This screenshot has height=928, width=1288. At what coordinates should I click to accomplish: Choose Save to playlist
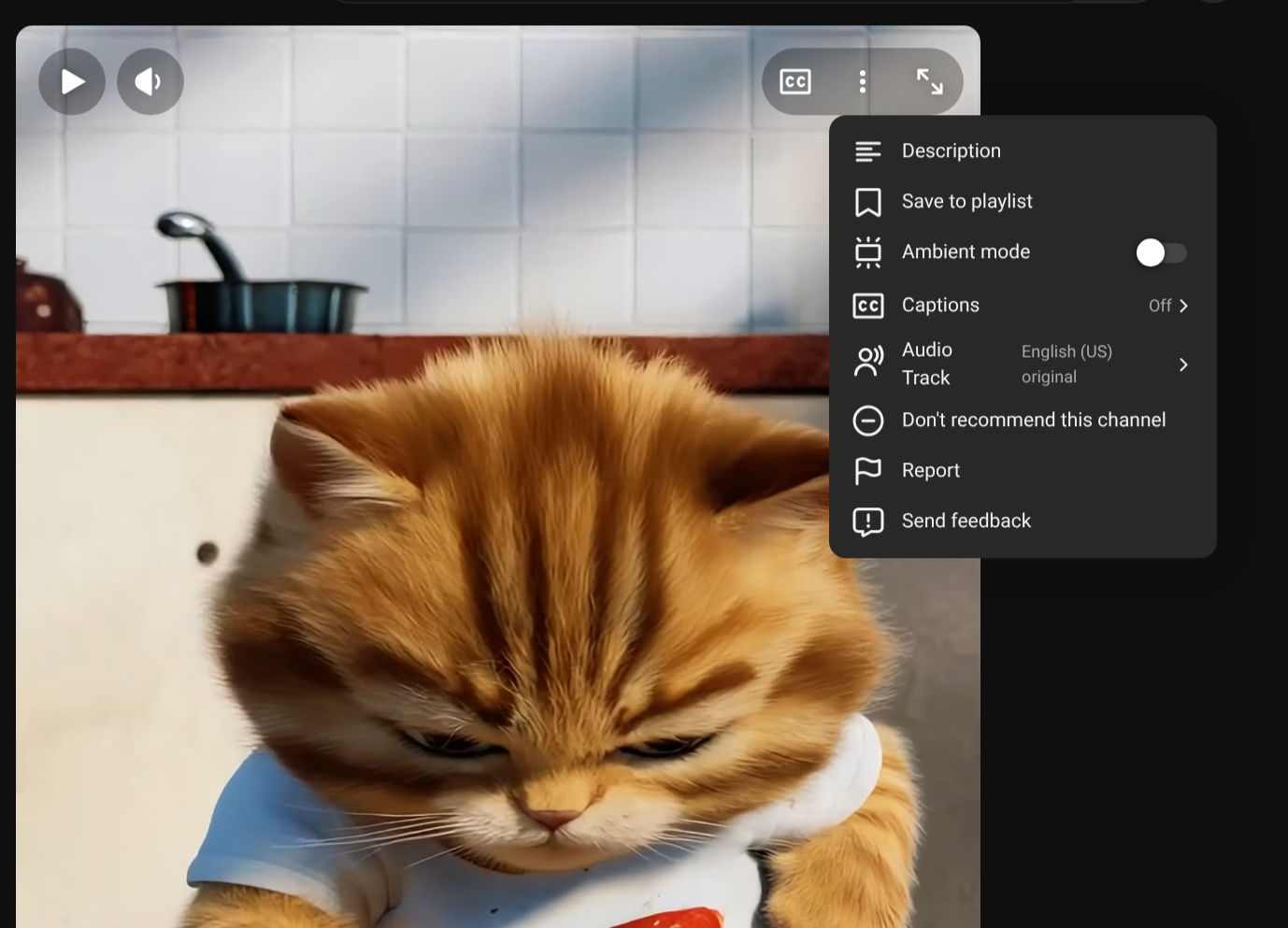tap(1023, 202)
